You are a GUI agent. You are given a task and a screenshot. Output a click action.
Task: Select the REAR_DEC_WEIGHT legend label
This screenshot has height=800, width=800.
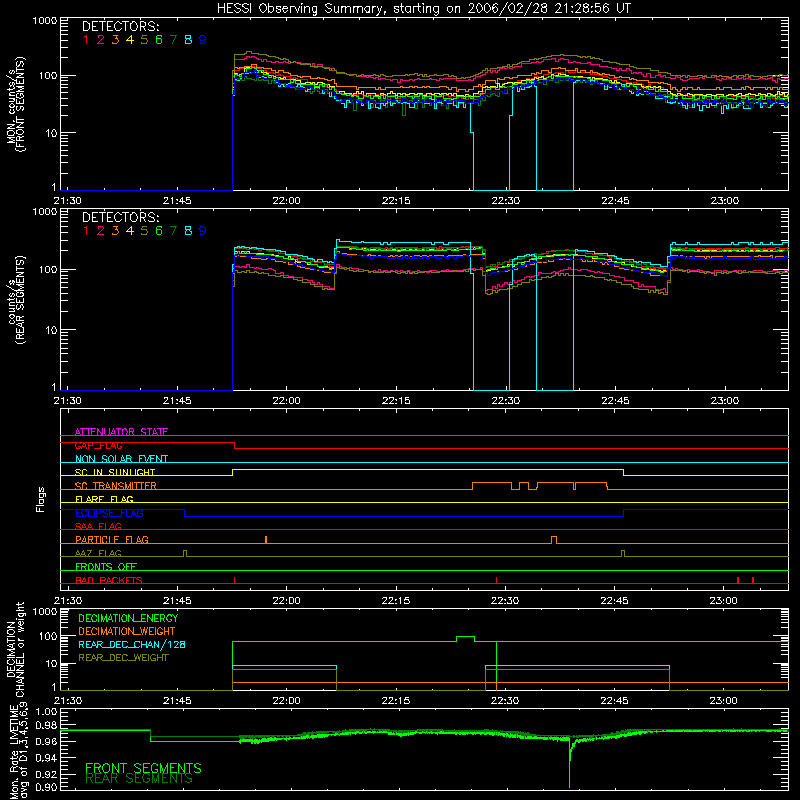point(123,658)
